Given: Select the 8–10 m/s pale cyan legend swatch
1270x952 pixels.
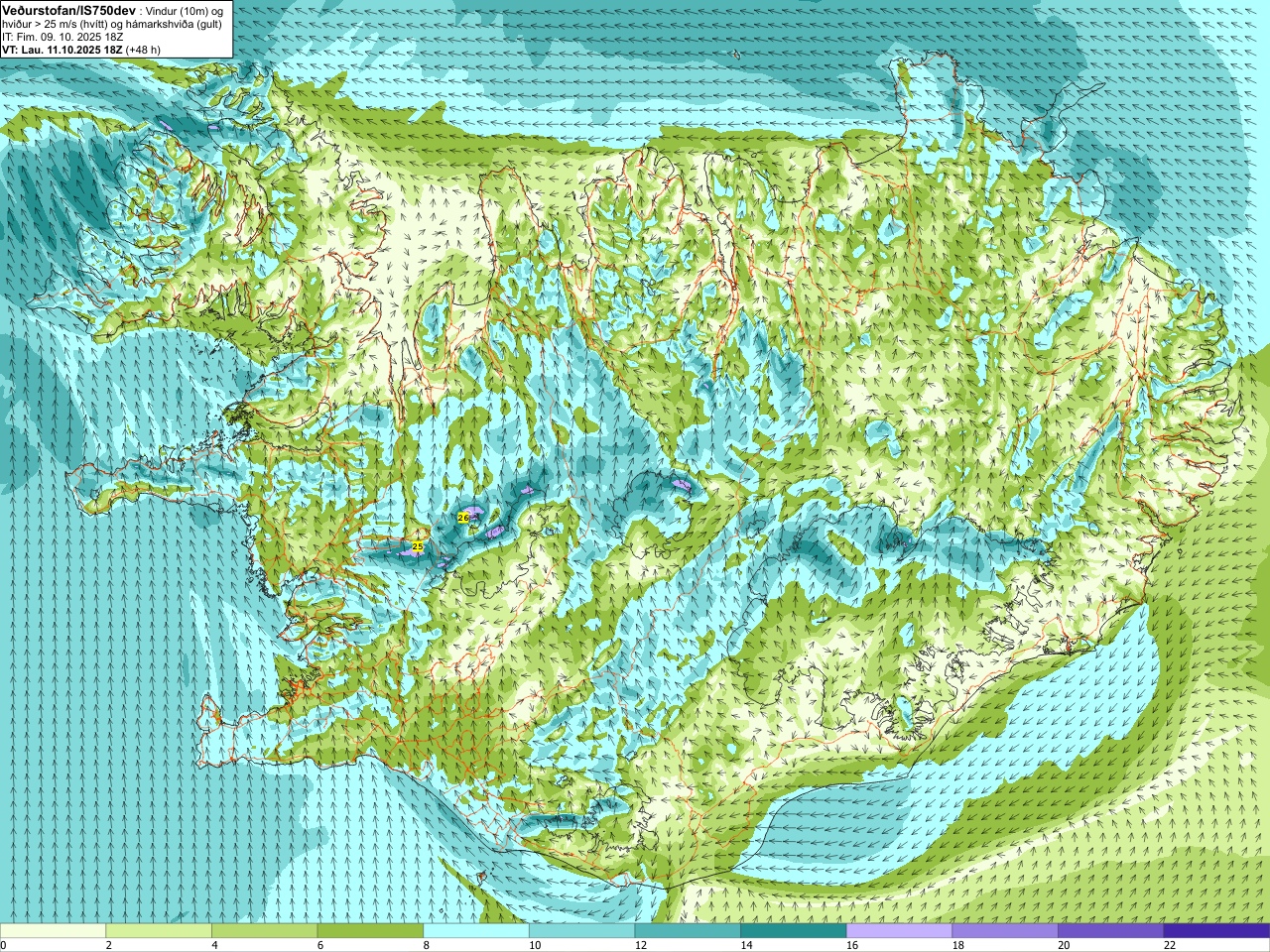Looking at the screenshot, I should point(476,931).
